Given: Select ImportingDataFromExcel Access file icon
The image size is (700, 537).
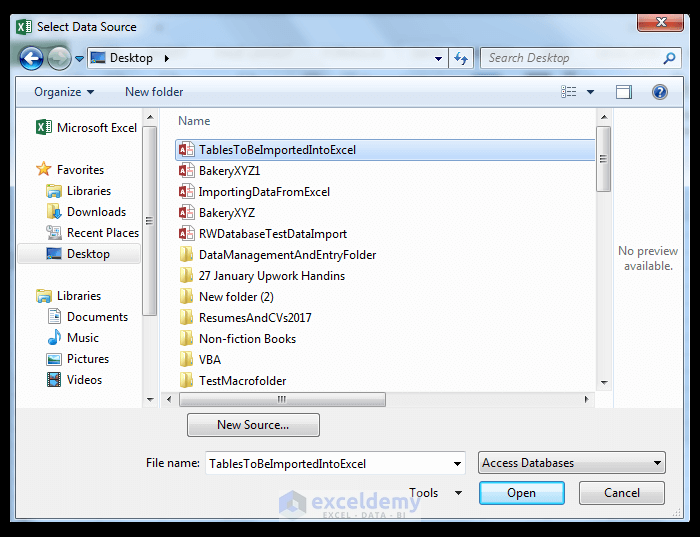Looking at the screenshot, I should [186, 191].
